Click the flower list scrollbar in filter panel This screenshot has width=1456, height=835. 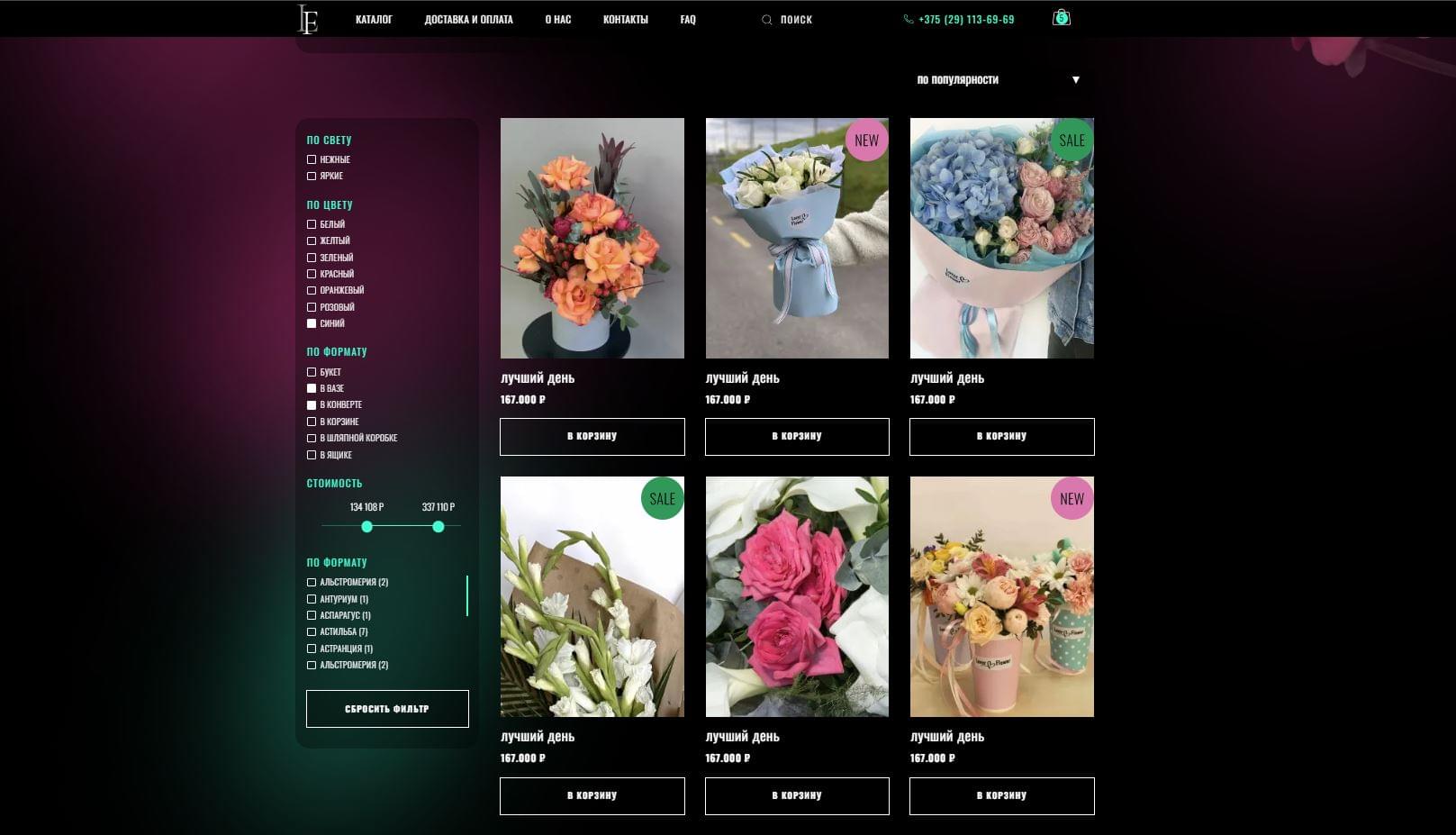pyautogui.click(x=467, y=595)
